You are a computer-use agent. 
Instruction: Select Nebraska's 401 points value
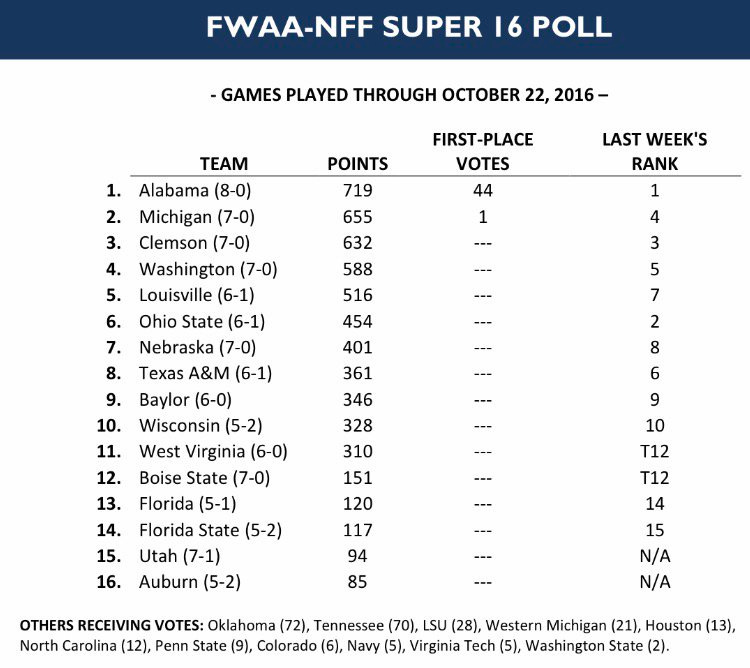[x=357, y=347]
